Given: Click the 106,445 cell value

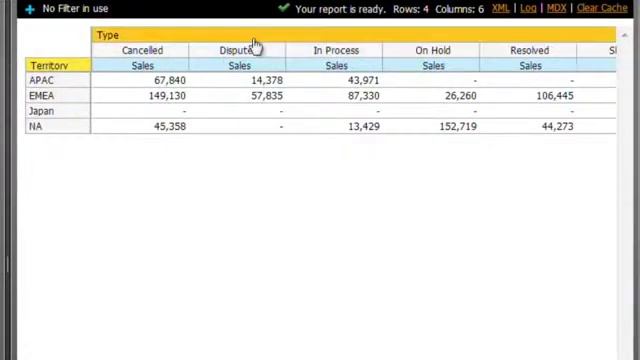Looking at the screenshot, I should click(x=555, y=96).
